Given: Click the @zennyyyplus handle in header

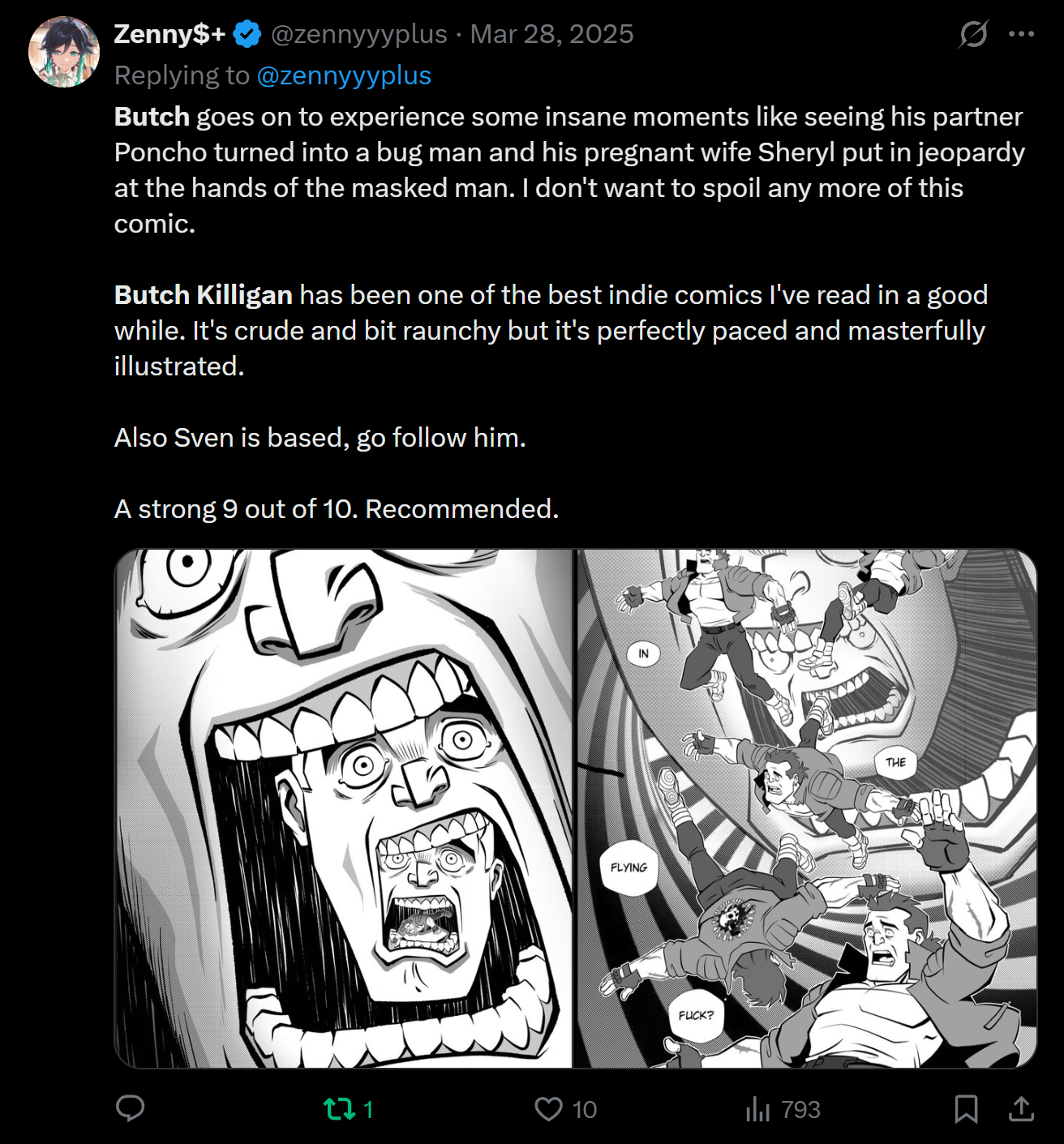Looking at the screenshot, I should coord(358,34).
